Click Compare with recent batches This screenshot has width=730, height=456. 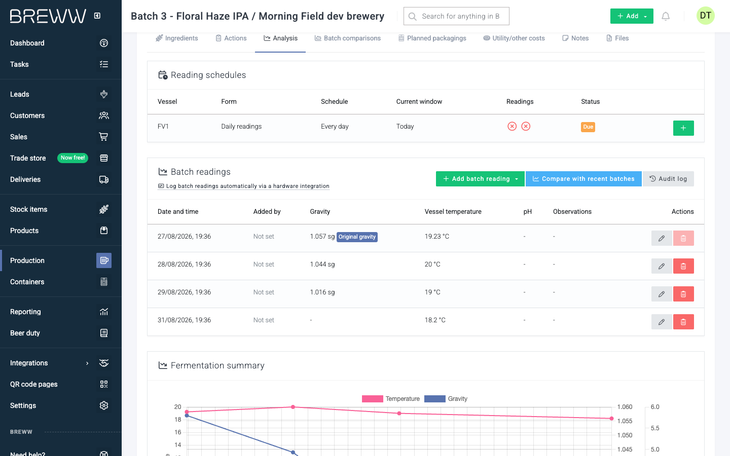(583, 179)
